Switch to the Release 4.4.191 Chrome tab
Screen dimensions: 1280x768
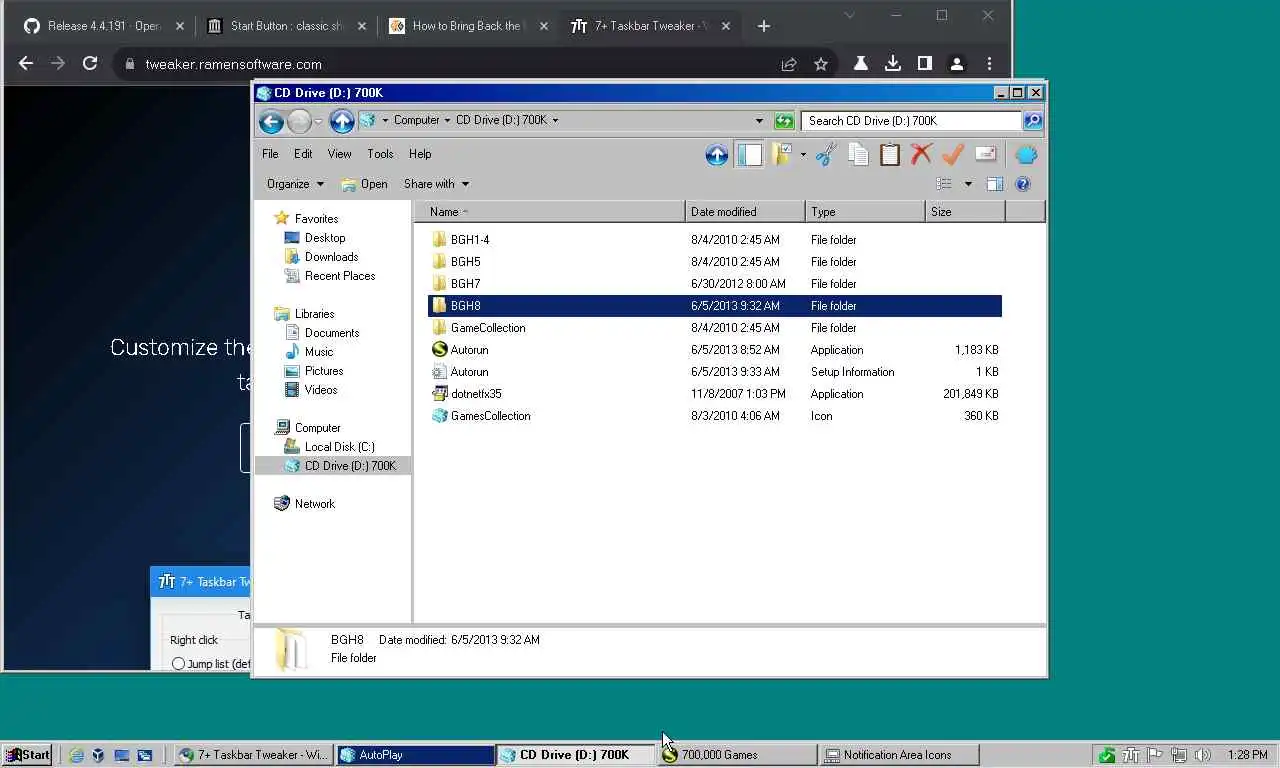click(104, 26)
